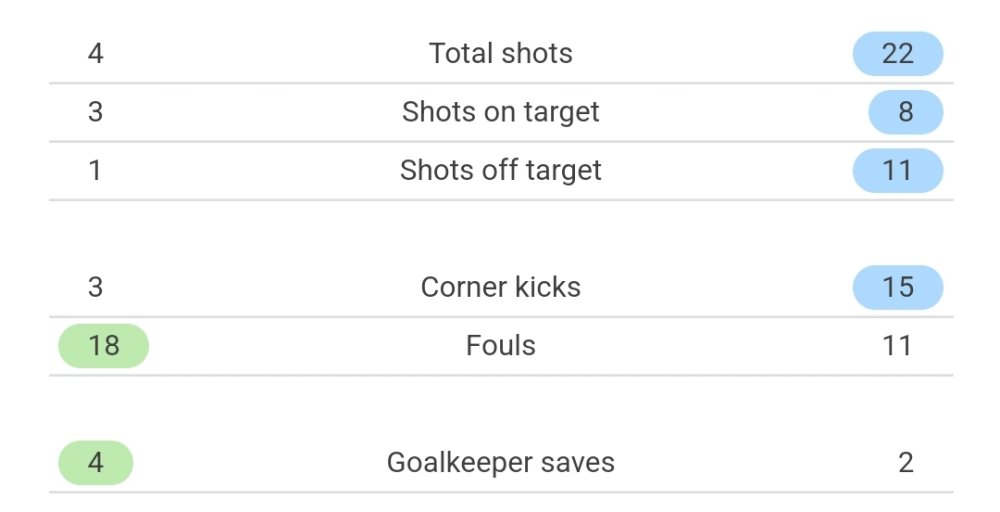Click the divider line below Total shots row
This screenshot has width=1000, height=512.
tap(501, 84)
